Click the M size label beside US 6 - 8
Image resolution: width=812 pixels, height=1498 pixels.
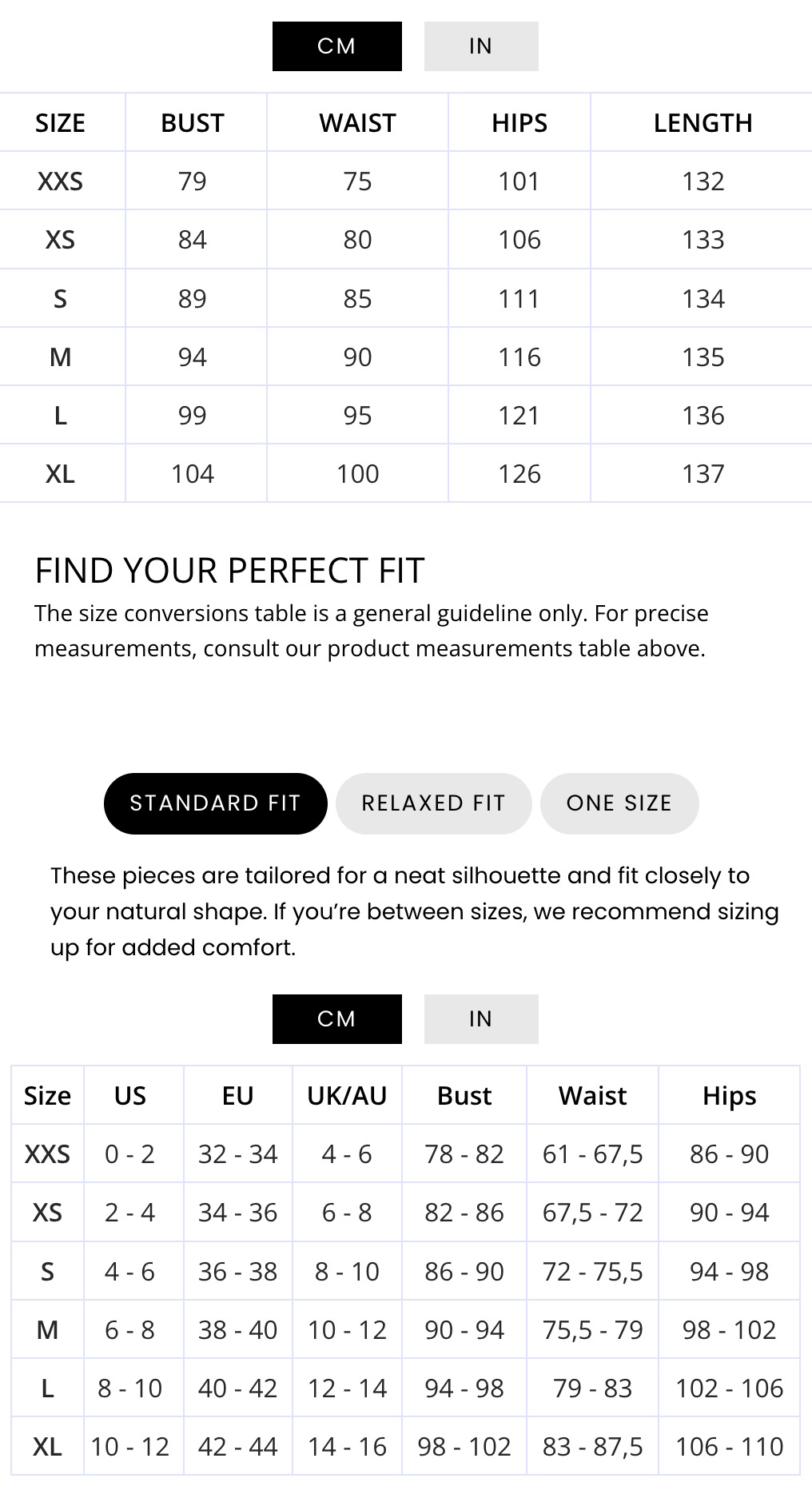click(x=47, y=1330)
